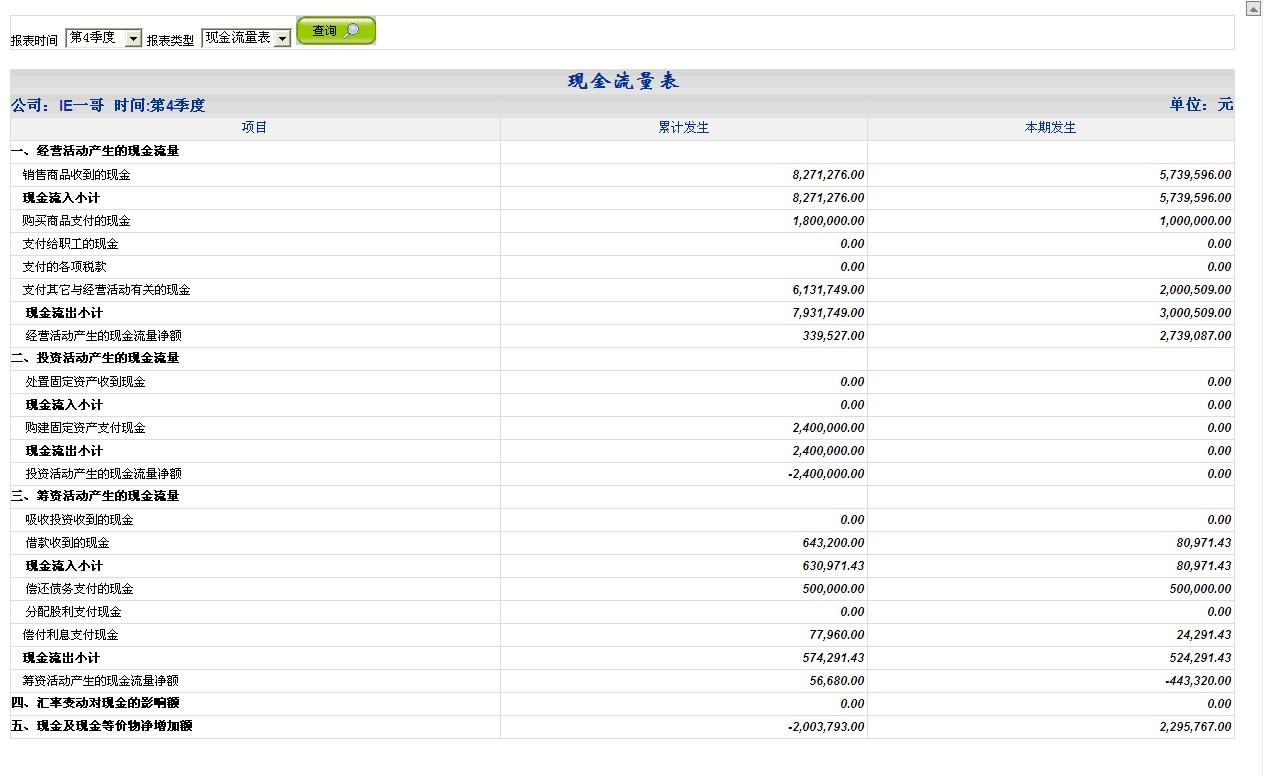Click the value 524,291.43
Screen dimensions: 1267x776
pos(1200,658)
